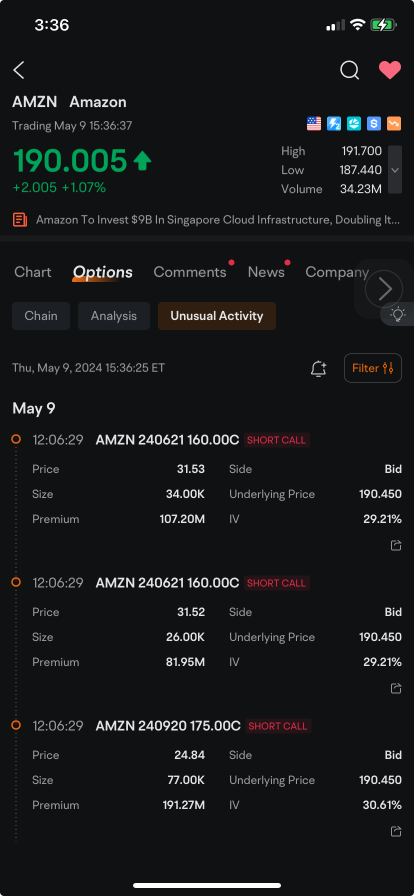Open the Amazon Singapore news headline
The height and width of the screenshot is (896, 414).
point(218,219)
